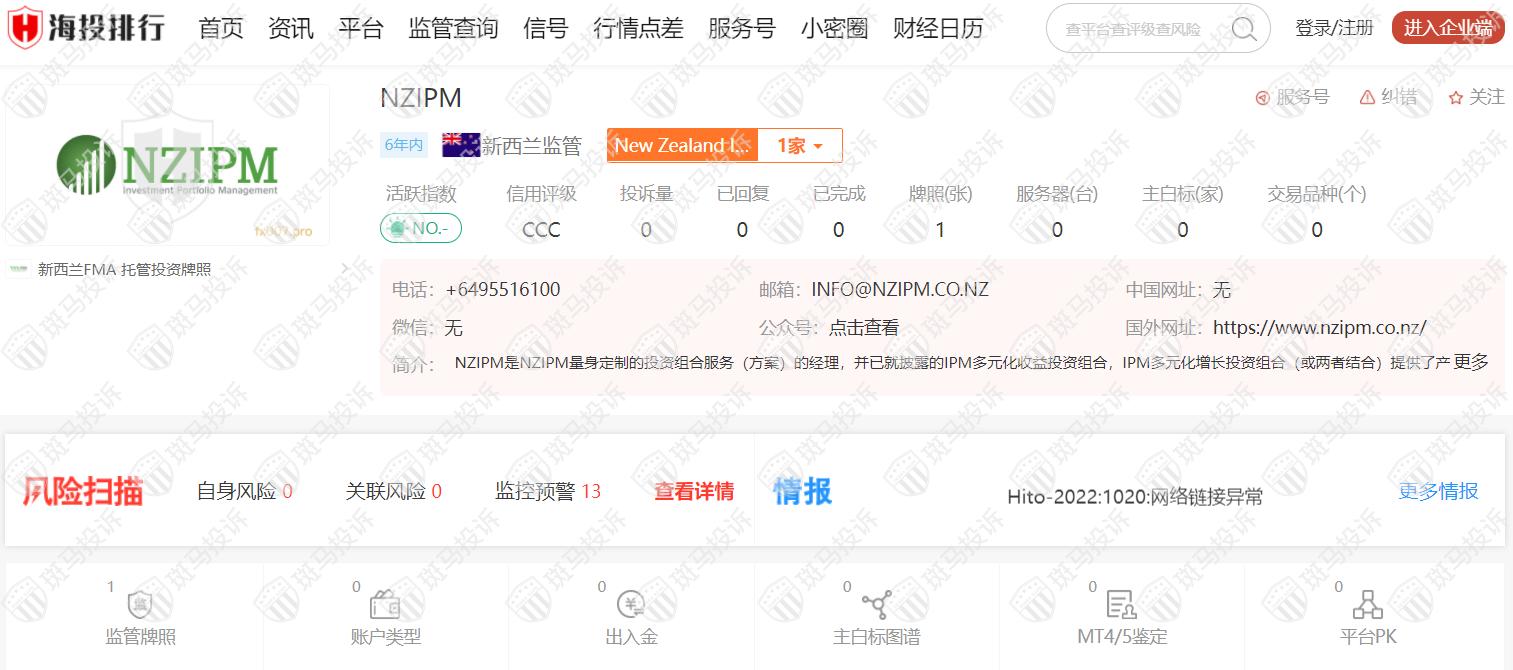
Task: Click the 服务号 icon at top right
Action: point(1263,97)
